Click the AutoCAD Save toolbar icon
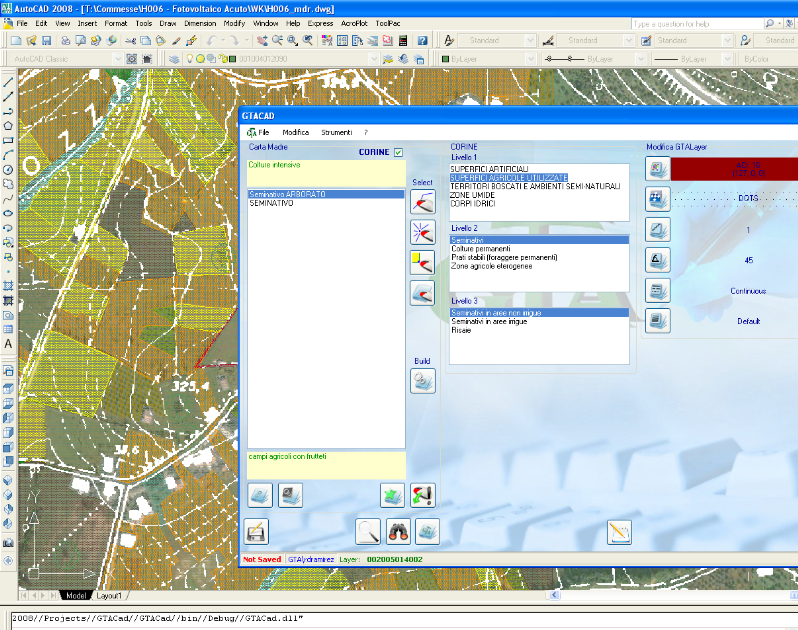 pyautogui.click(x=46, y=40)
